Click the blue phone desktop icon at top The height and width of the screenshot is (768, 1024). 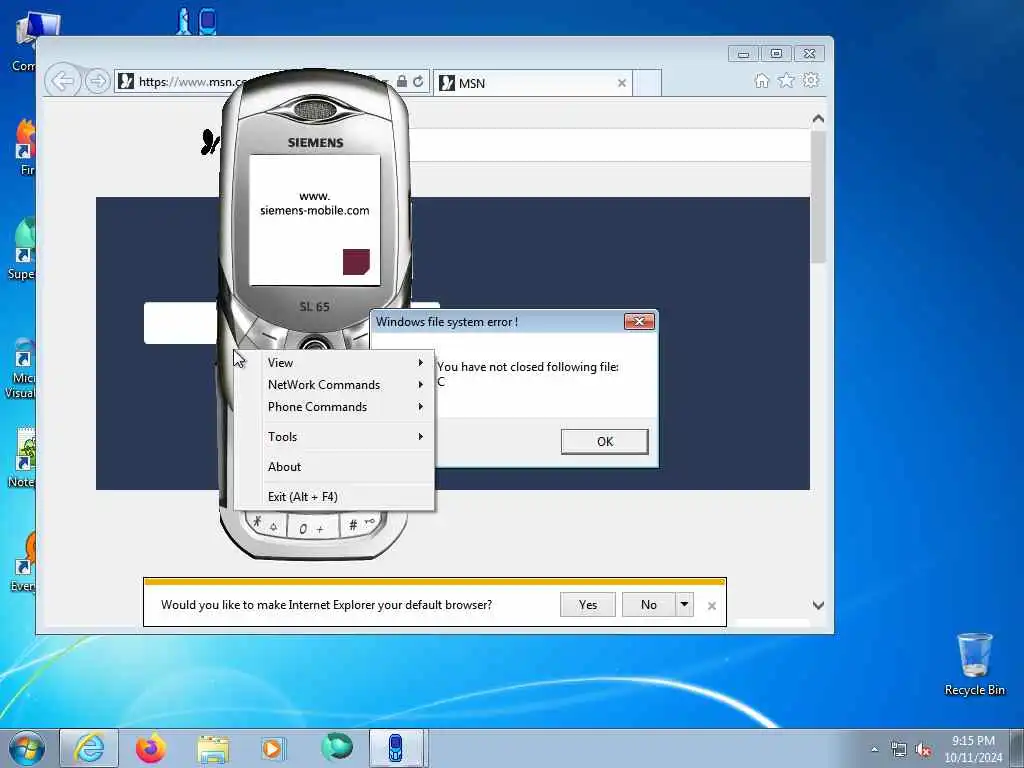(208, 21)
